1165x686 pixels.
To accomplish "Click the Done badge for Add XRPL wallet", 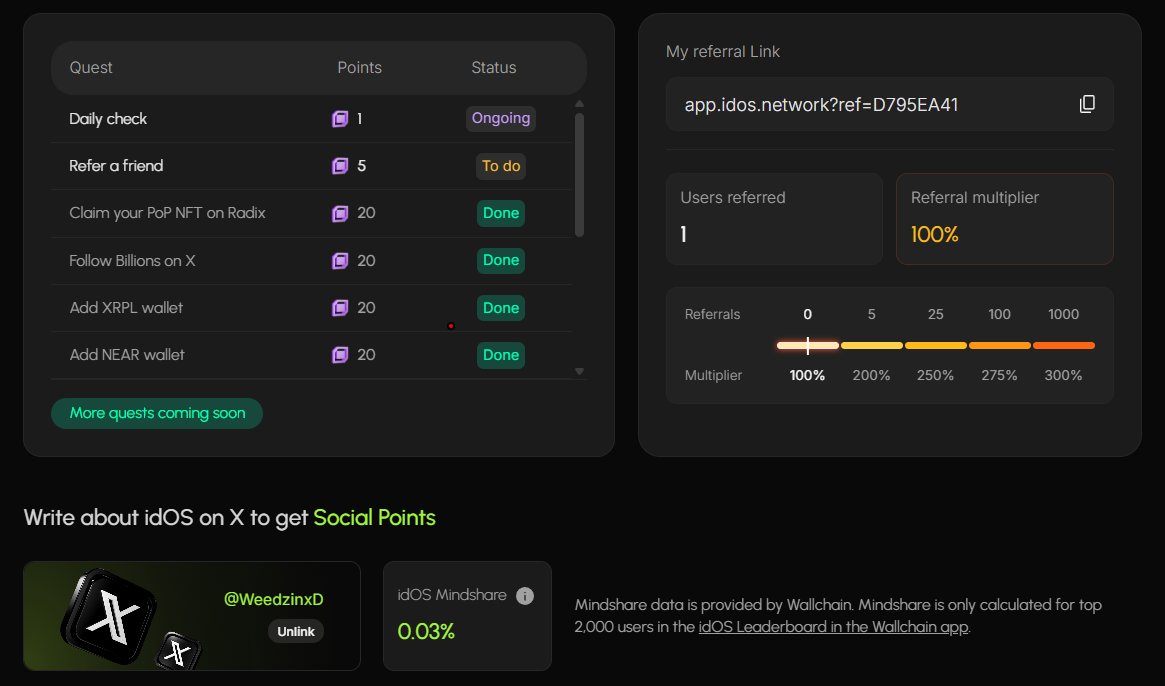I will click(501, 308).
